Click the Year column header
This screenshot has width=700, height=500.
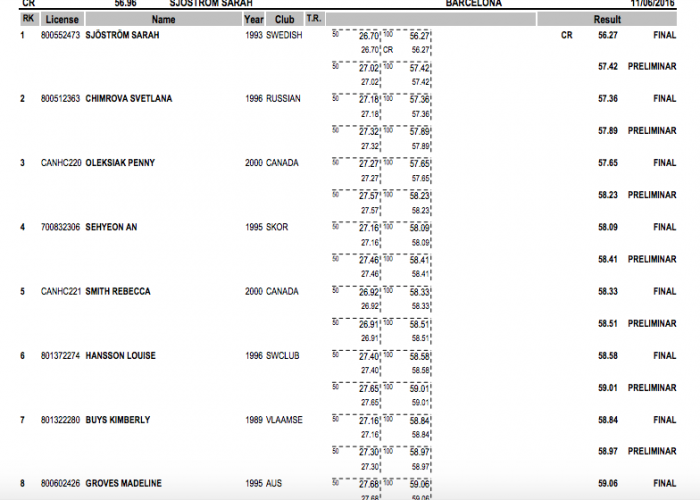pyautogui.click(x=254, y=19)
